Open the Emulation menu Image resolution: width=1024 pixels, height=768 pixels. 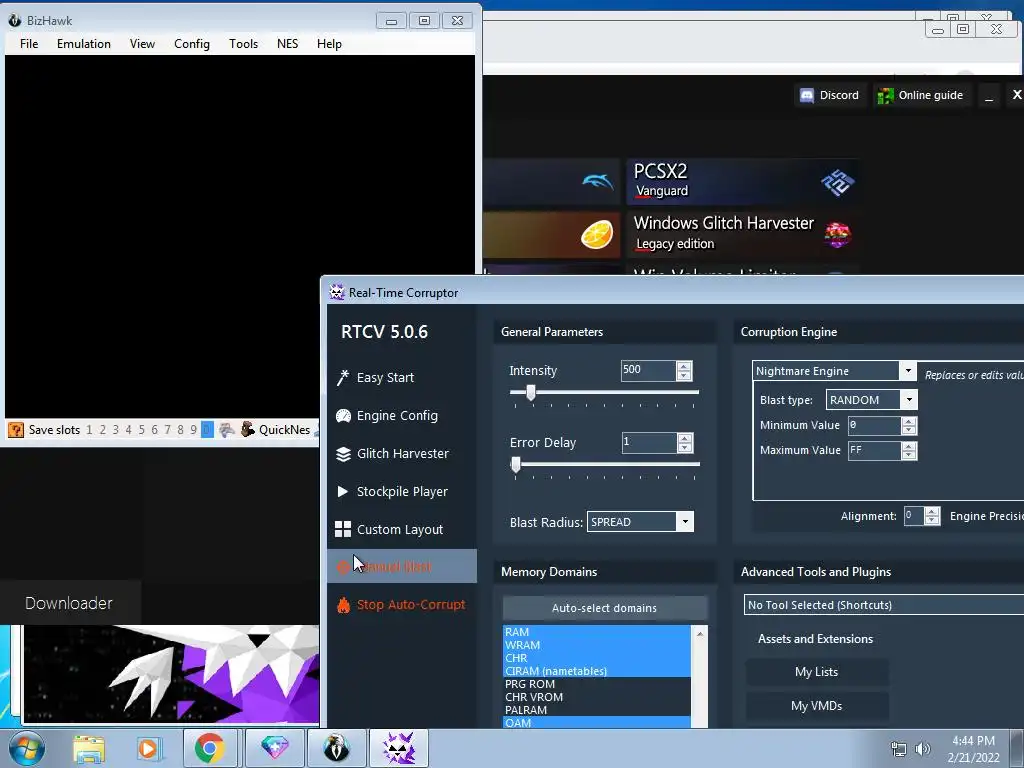pos(84,44)
